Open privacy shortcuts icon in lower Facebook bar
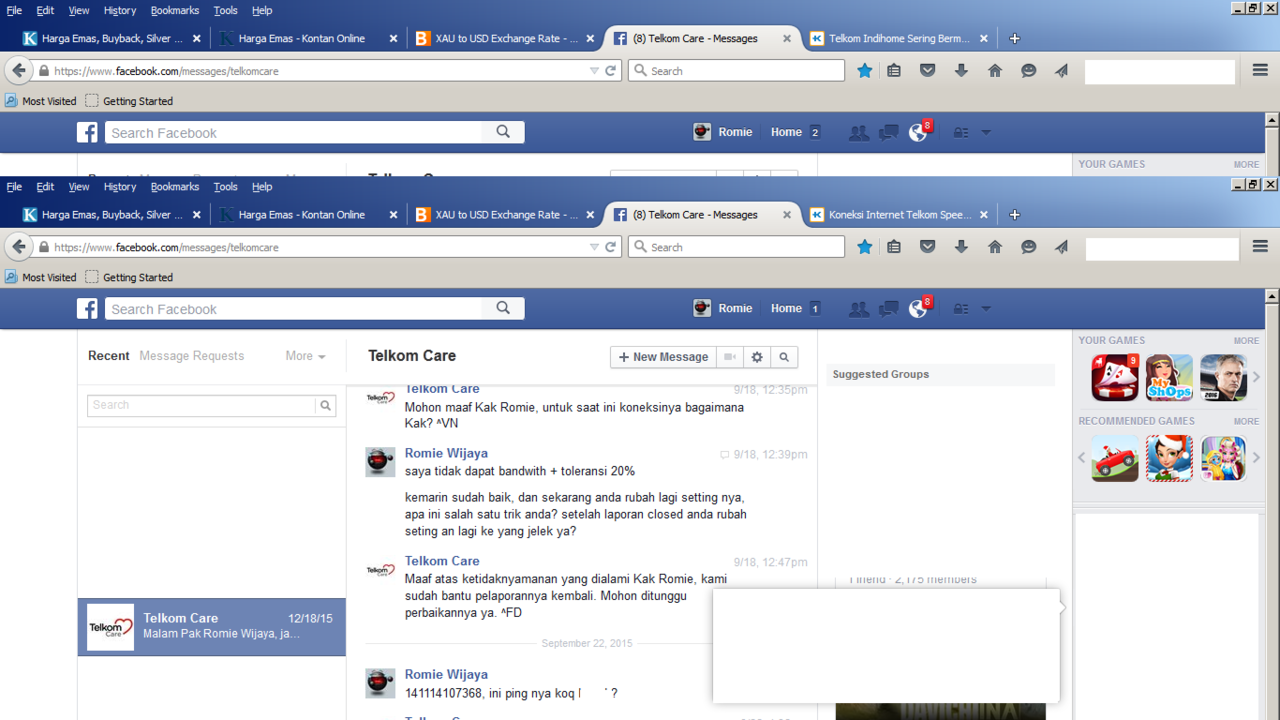The width and height of the screenshot is (1280, 720). tap(960, 309)
